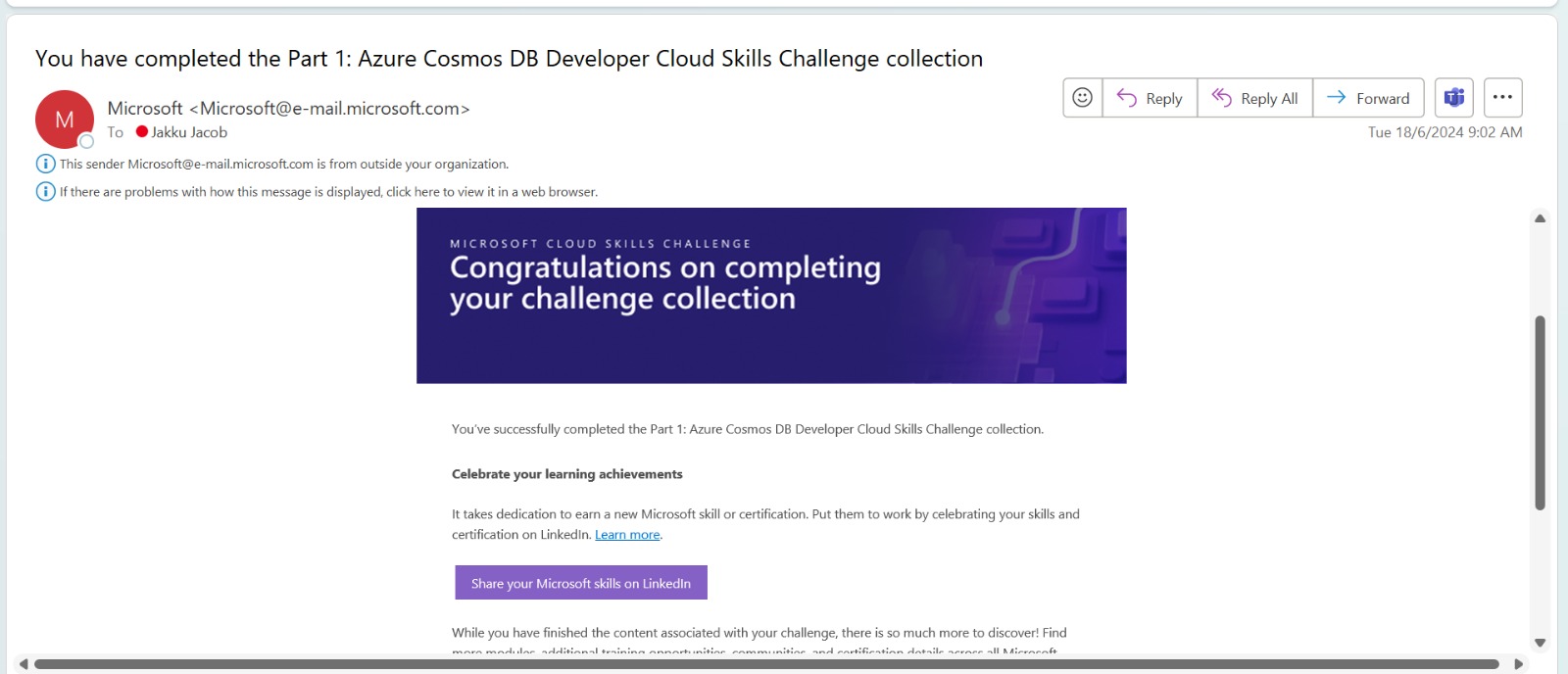Image resolution: width=1568 pixels, height=674 pixels.
Task: Click the vertical scrollbar up arrow
Action: point(1541,218)
